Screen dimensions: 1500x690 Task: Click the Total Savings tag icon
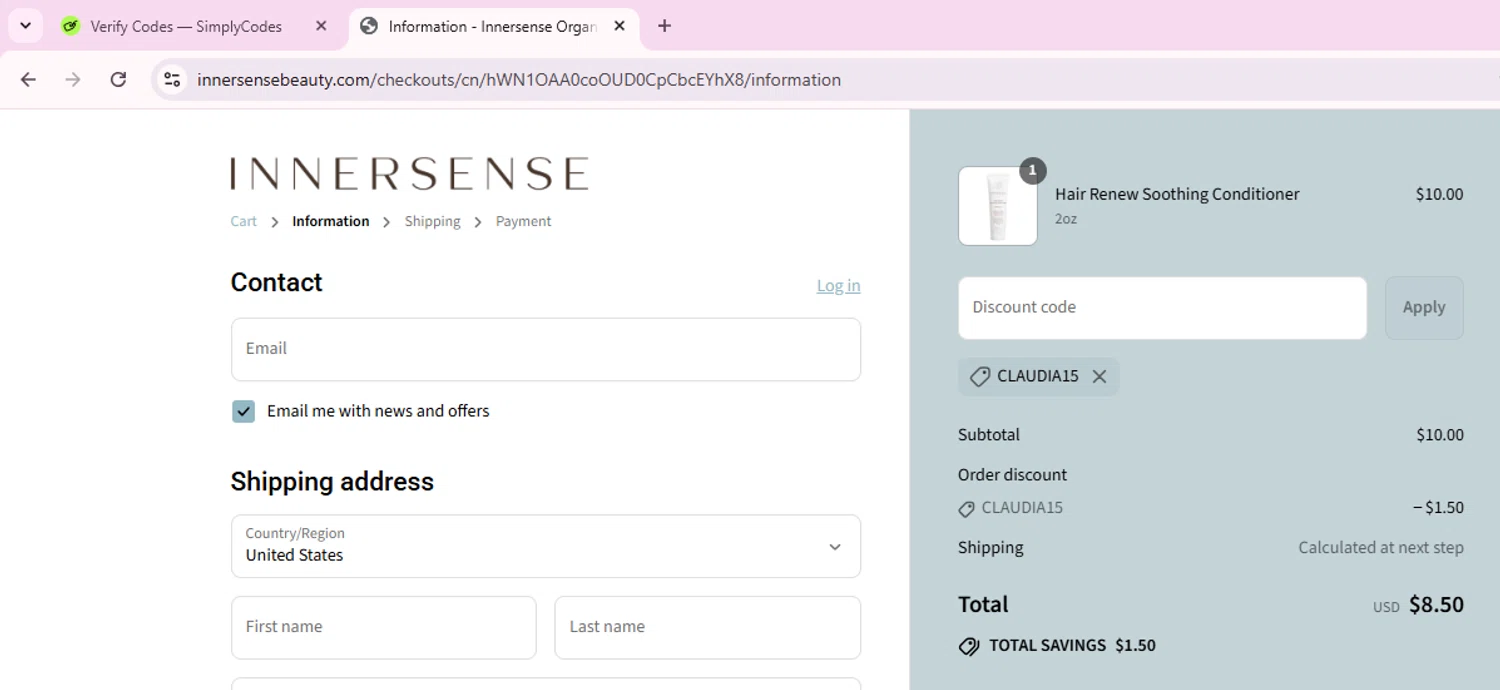(969, 646)
